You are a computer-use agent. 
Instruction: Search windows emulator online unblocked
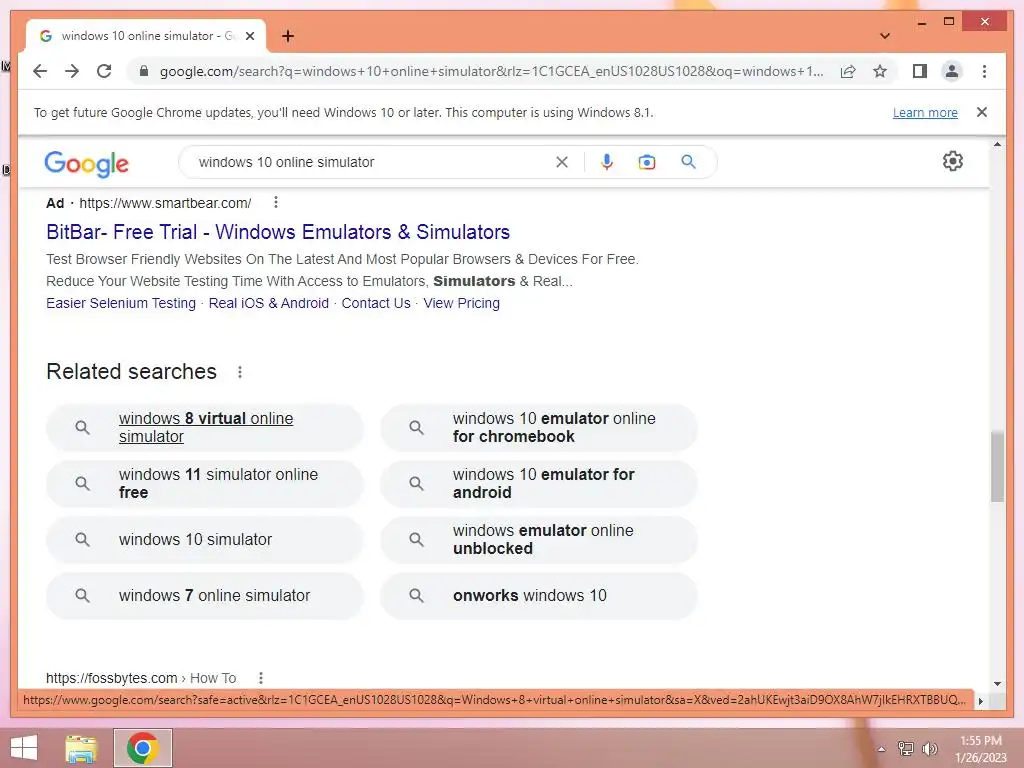click(x=539, y=540)
